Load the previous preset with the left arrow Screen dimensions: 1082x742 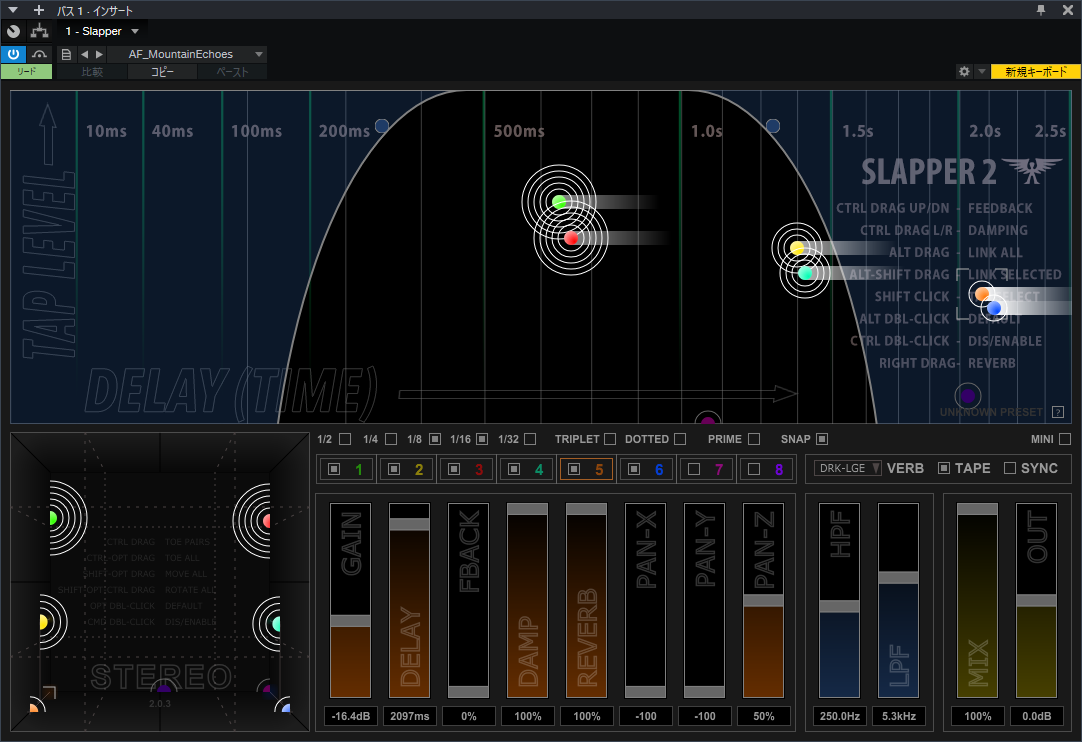[84, 54]
